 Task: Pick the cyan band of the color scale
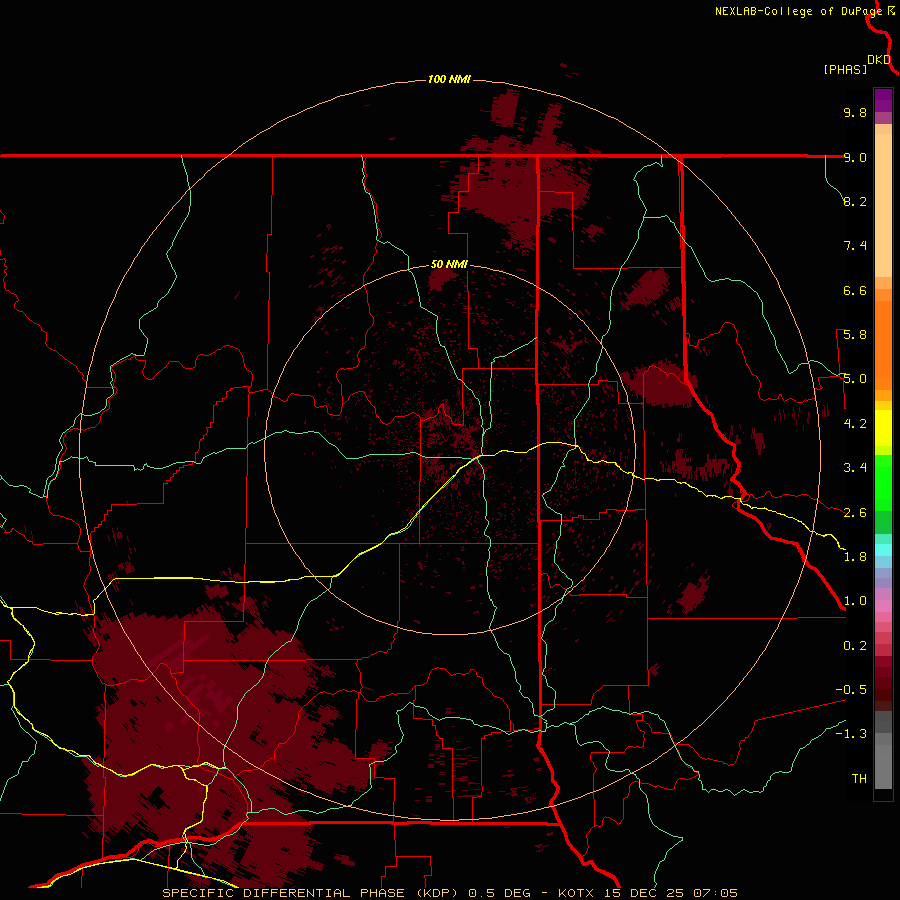[883, 550]
